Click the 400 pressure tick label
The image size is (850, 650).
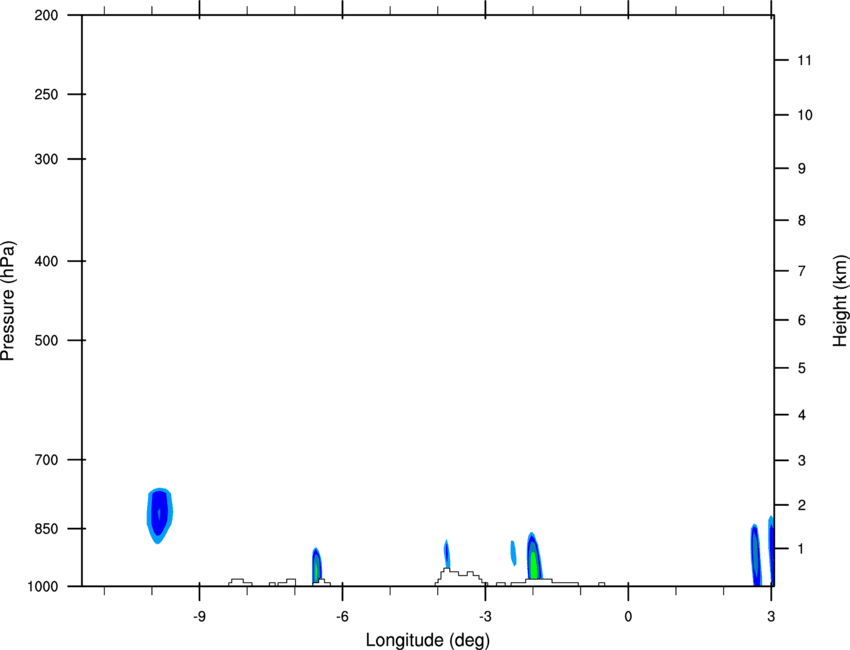pos(46,261)
